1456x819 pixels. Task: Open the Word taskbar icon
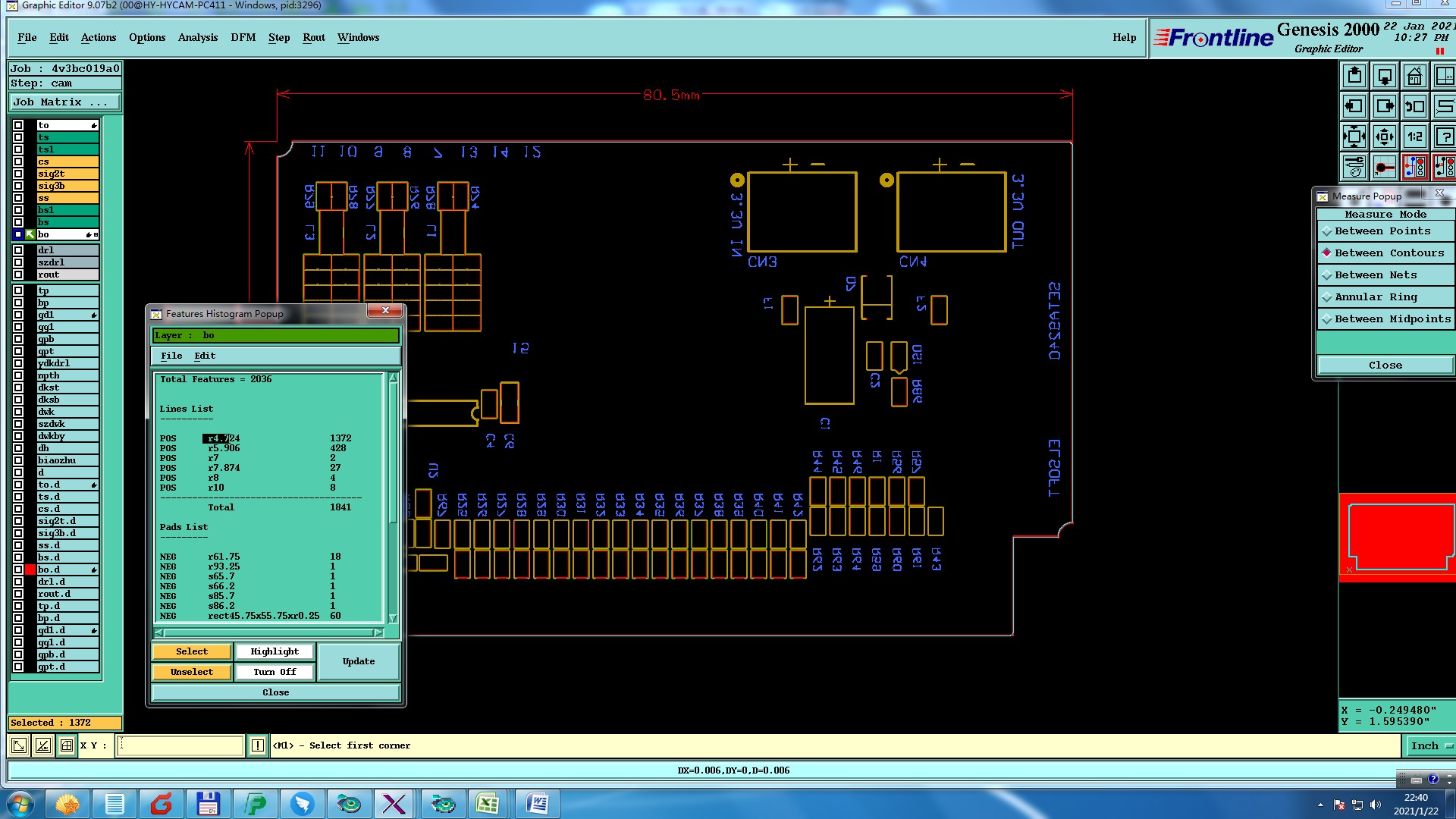(537, 804)
